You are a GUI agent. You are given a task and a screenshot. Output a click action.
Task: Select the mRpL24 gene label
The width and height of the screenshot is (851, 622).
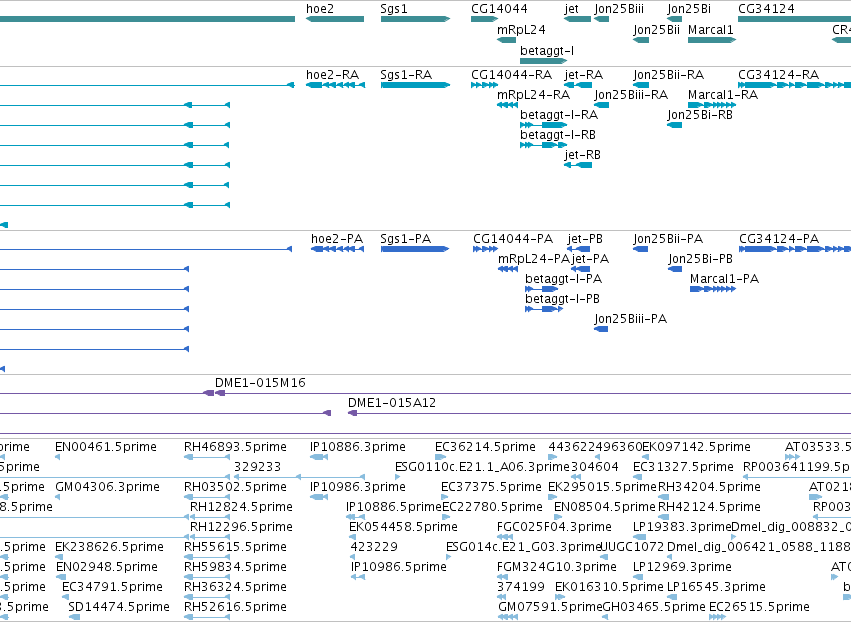tap(521, 30)
